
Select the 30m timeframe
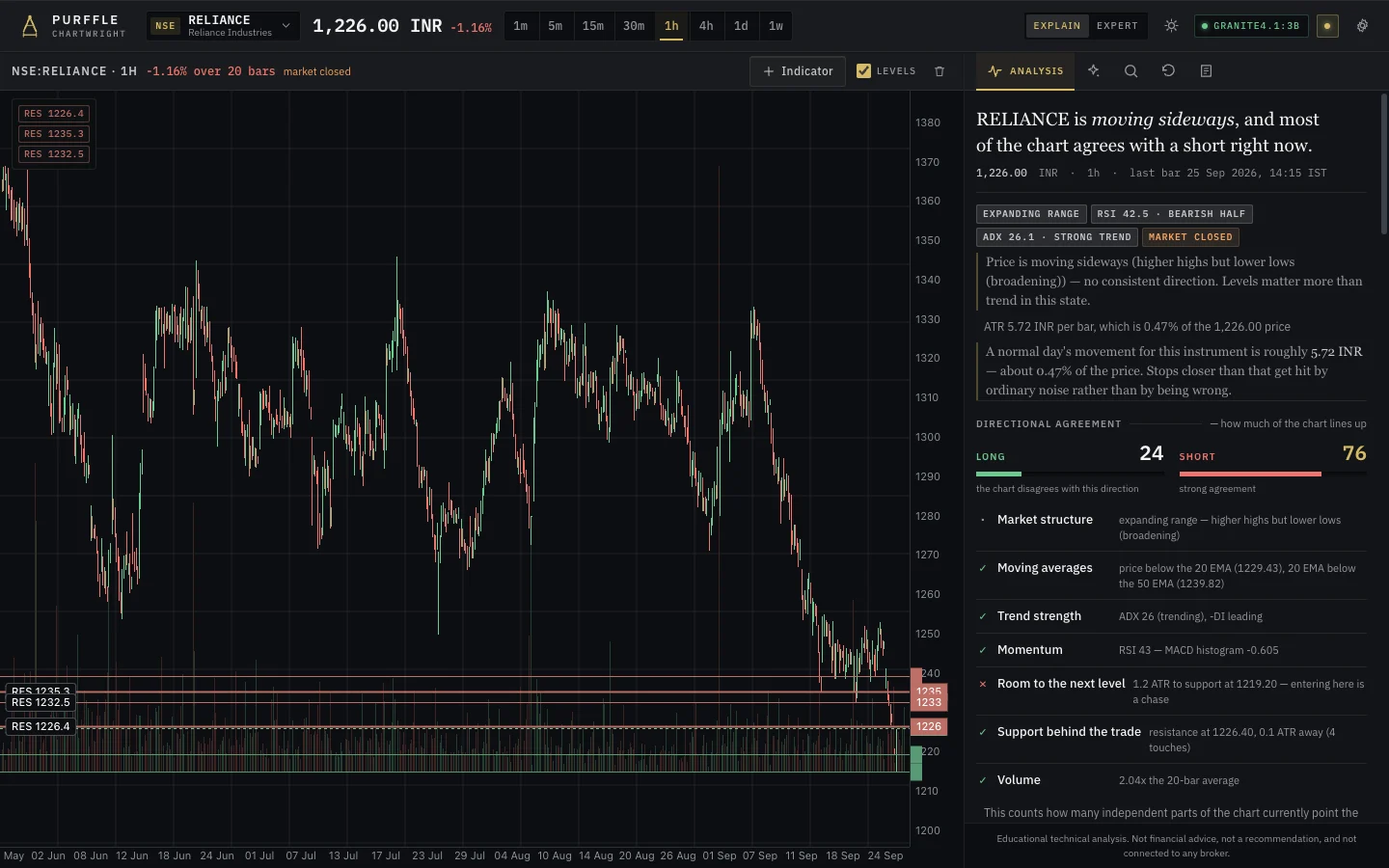coord(634,26)
